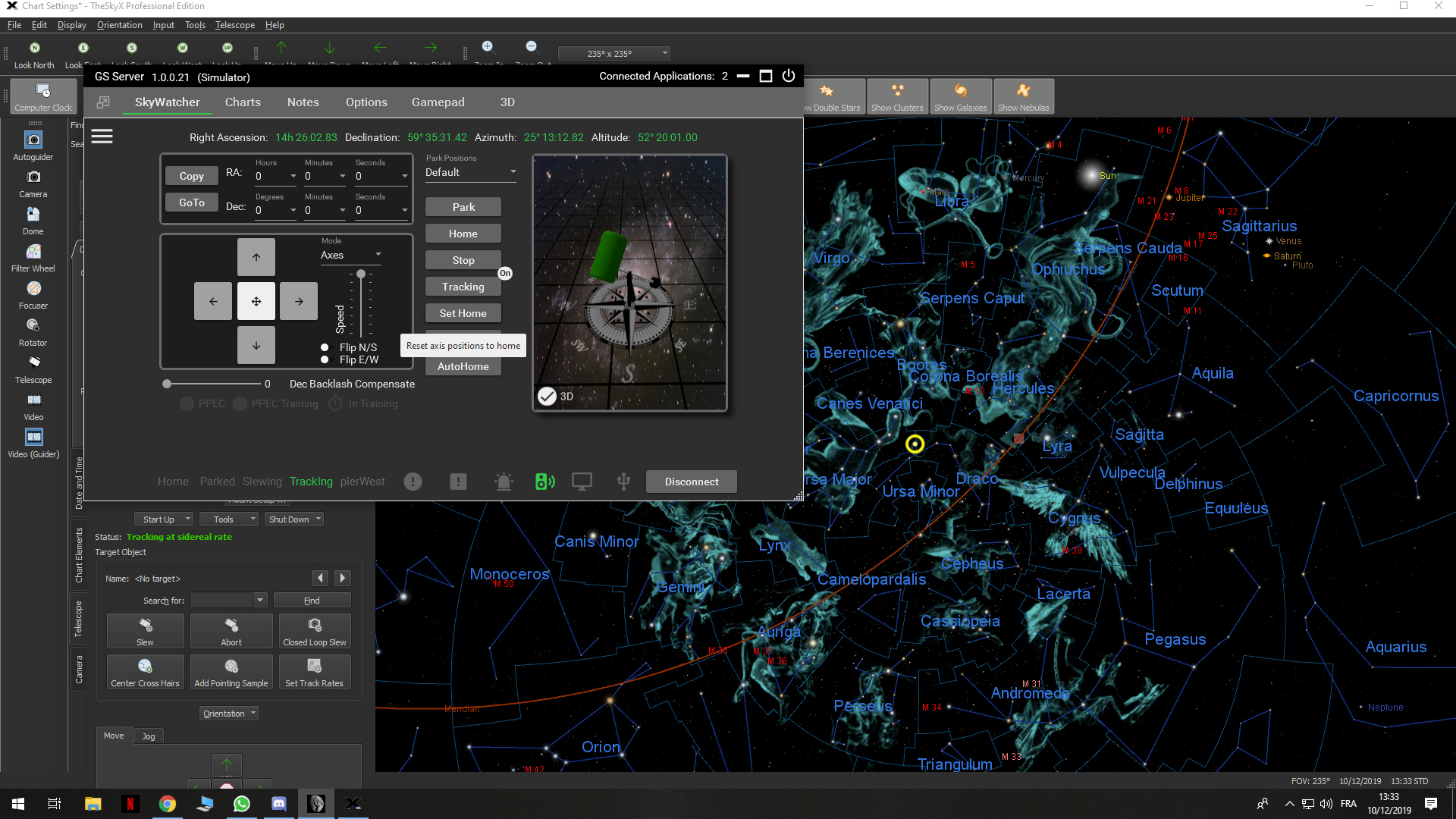Open the Computer Clock tool
This screenshot has width=1456, height=819.
(x=43, y=97)
